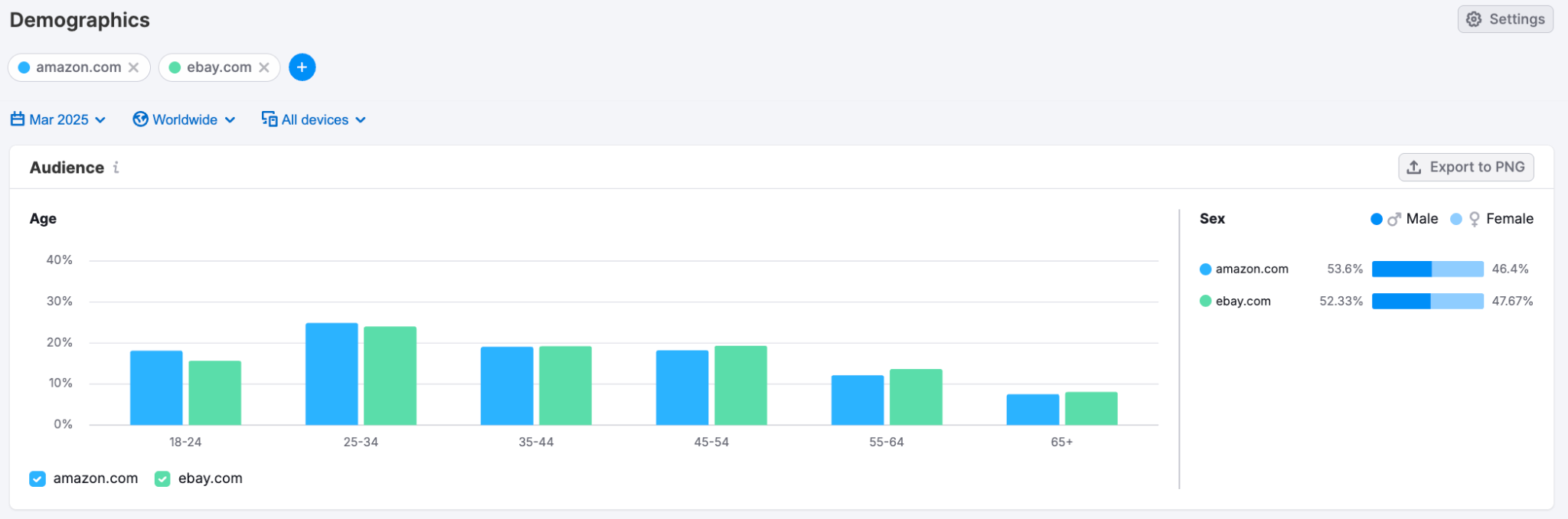Image resolution: width=1568 pixels, height=519 pixels.
Task: Click the 25-34 axis label
Action: click(361, 442)
